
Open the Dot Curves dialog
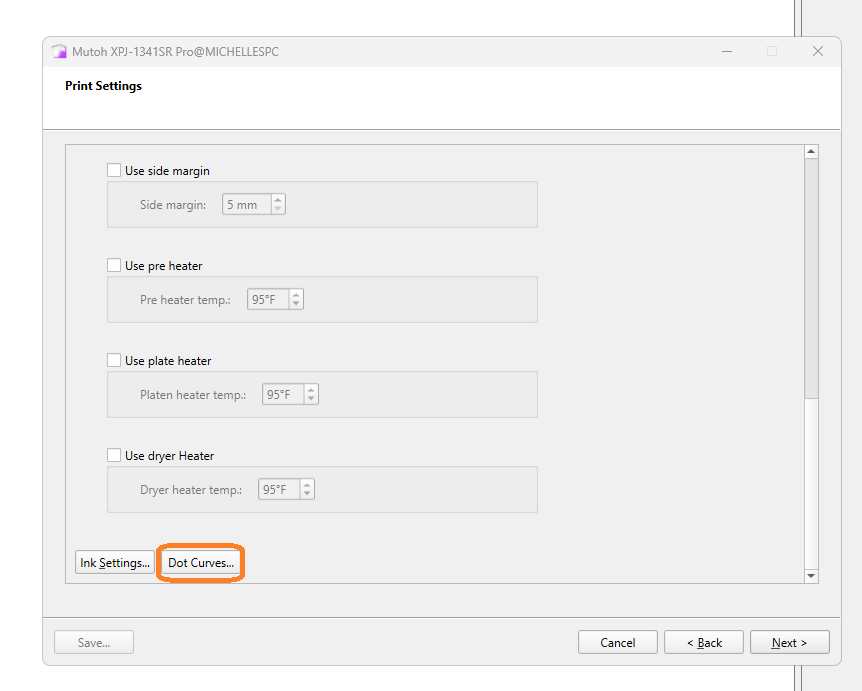(x=201, y=562)
